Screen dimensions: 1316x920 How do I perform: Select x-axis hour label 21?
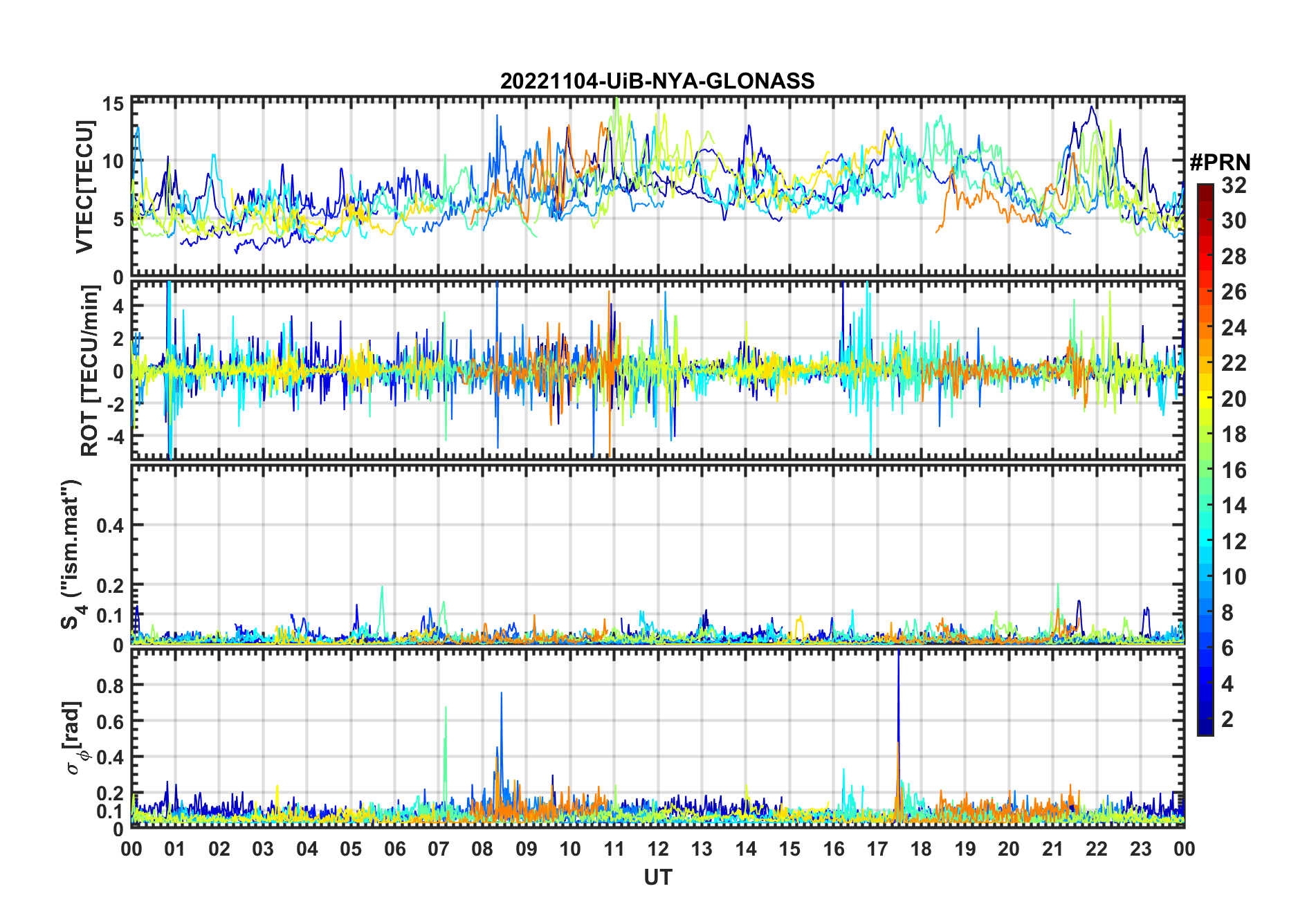[1053, 849]
